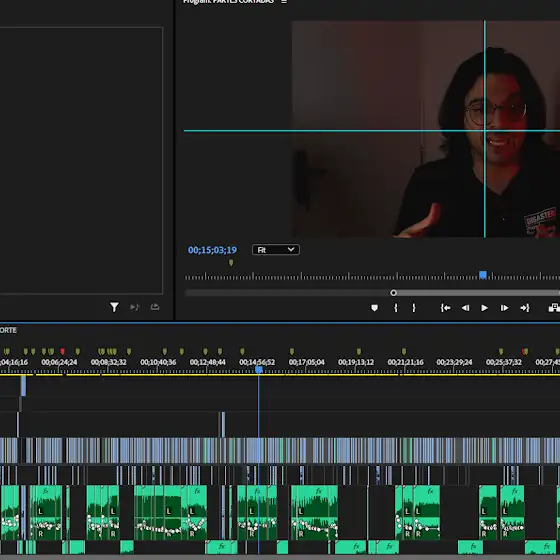Click the Mark In bracket button
The width and height of the screenshot is (560, 560).
click(x=396, y=308)
